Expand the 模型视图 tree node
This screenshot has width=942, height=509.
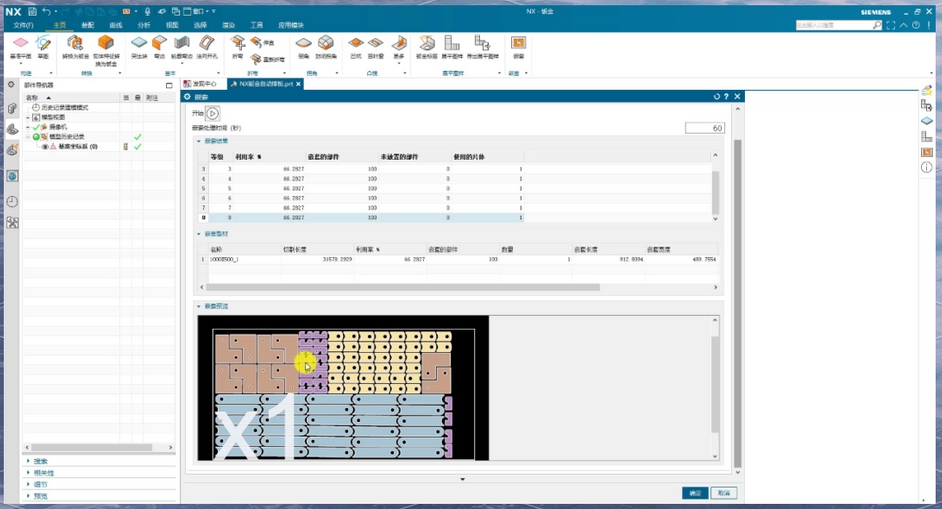[28, 118]
